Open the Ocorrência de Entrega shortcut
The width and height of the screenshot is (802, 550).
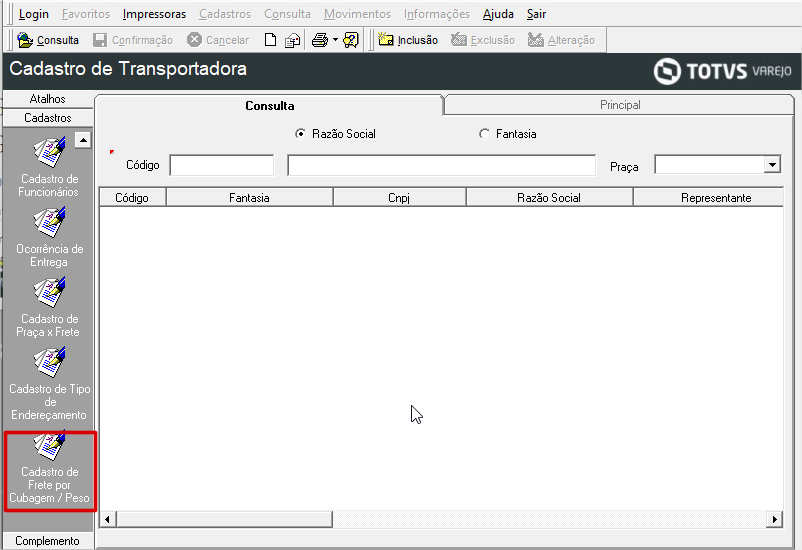(49, 237)
